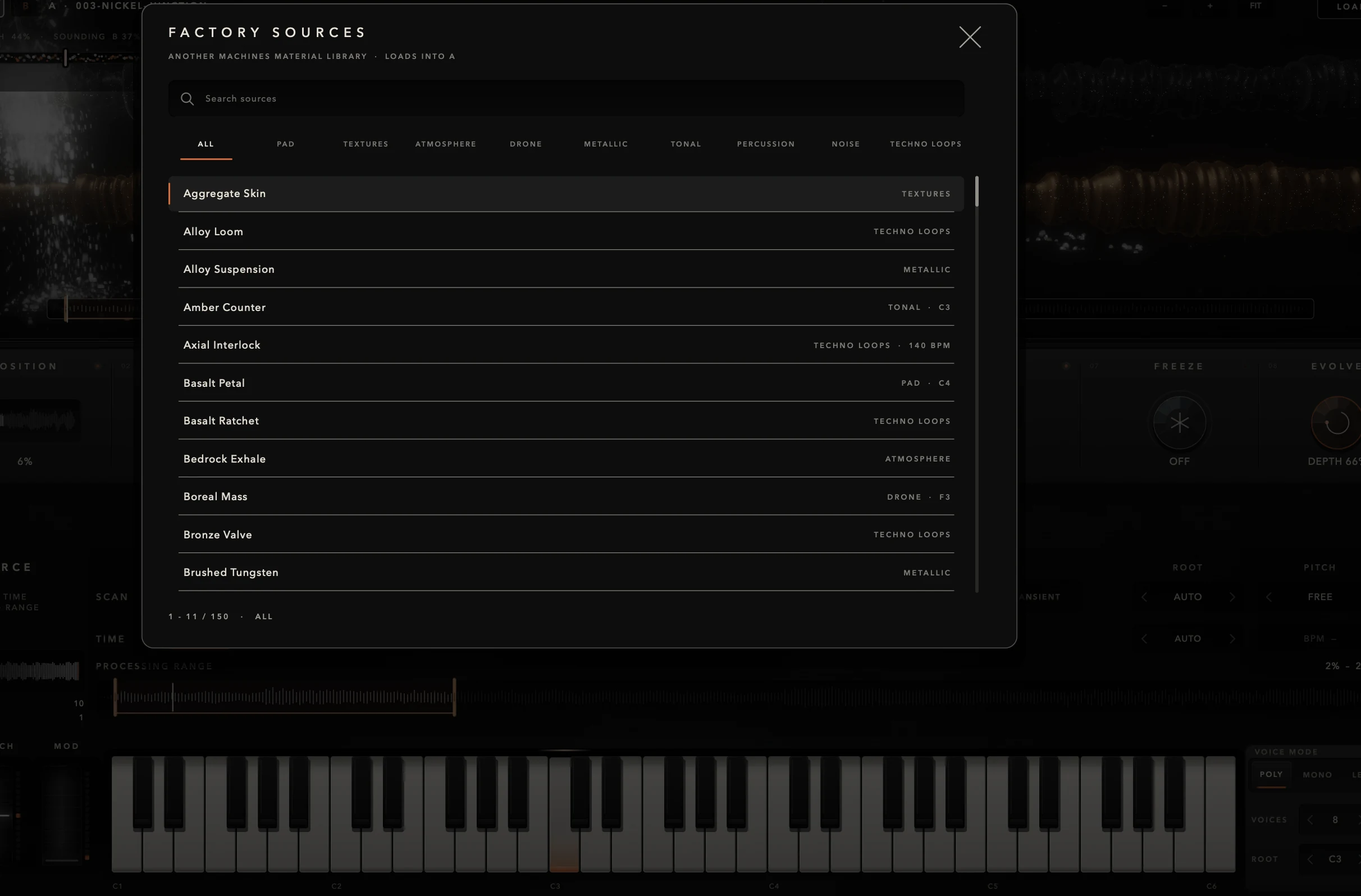This screenshot has height=896, width=1361.
Task: Click the MOD wheel strip
Action: [x=62, y=814]
